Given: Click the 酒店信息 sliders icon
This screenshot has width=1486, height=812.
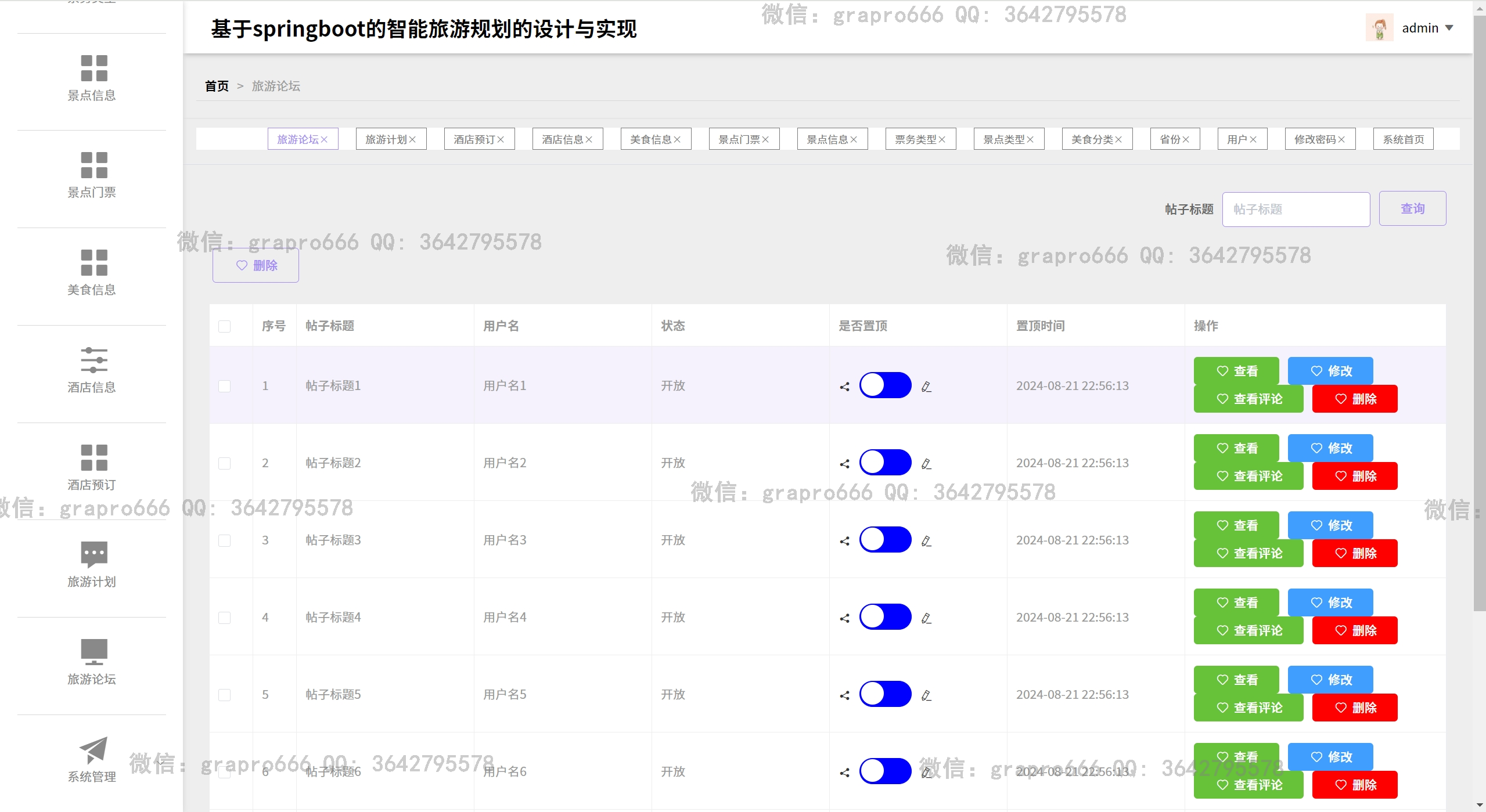Looking at the screenshot, I should [93, 360].
